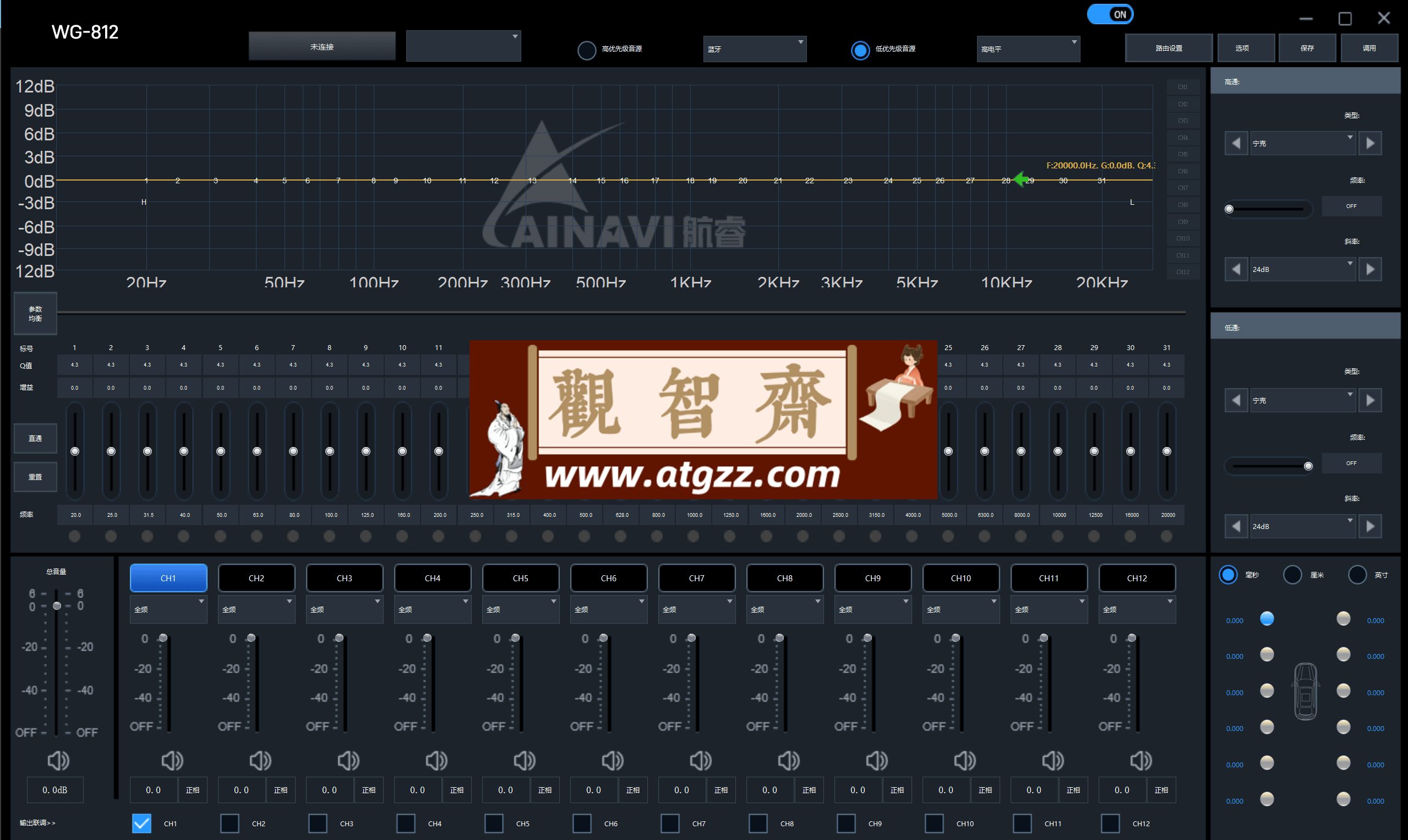Image resolution: width=1408 pixels, height=840 pixels.
Task: Select the 高优先级音源 radio button
Action: [586, 51]
